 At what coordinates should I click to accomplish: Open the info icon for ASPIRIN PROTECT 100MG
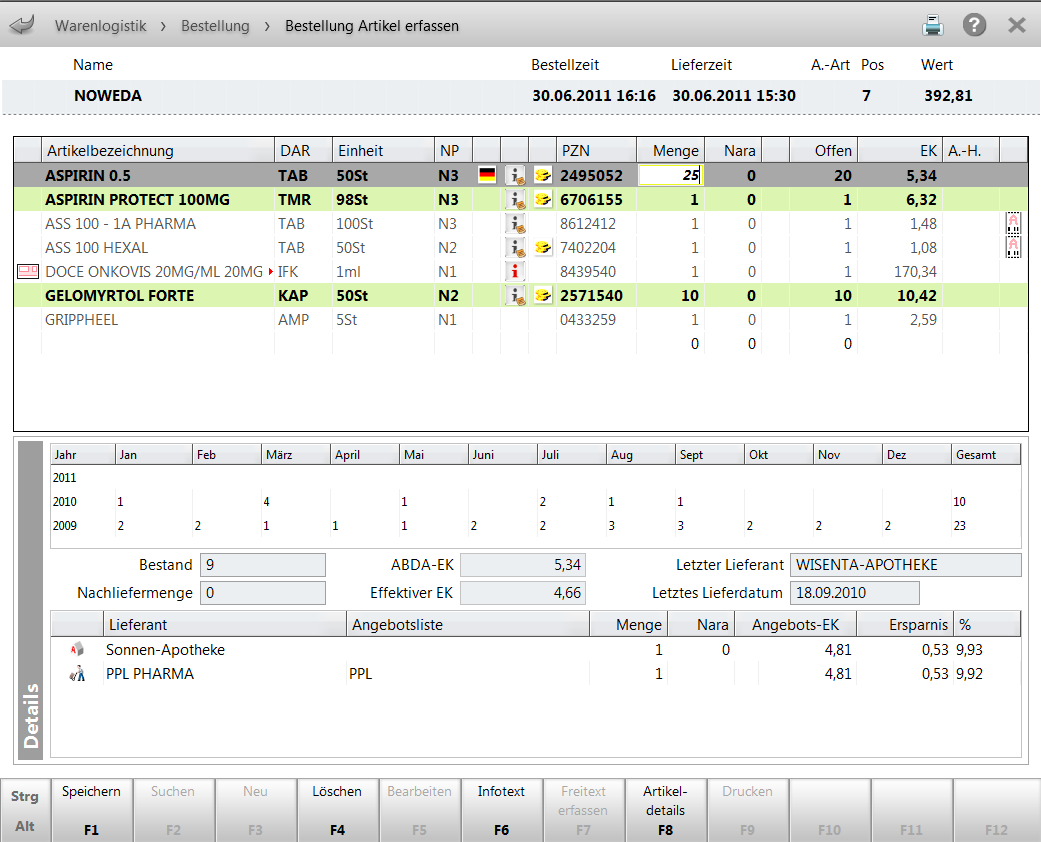515,199
